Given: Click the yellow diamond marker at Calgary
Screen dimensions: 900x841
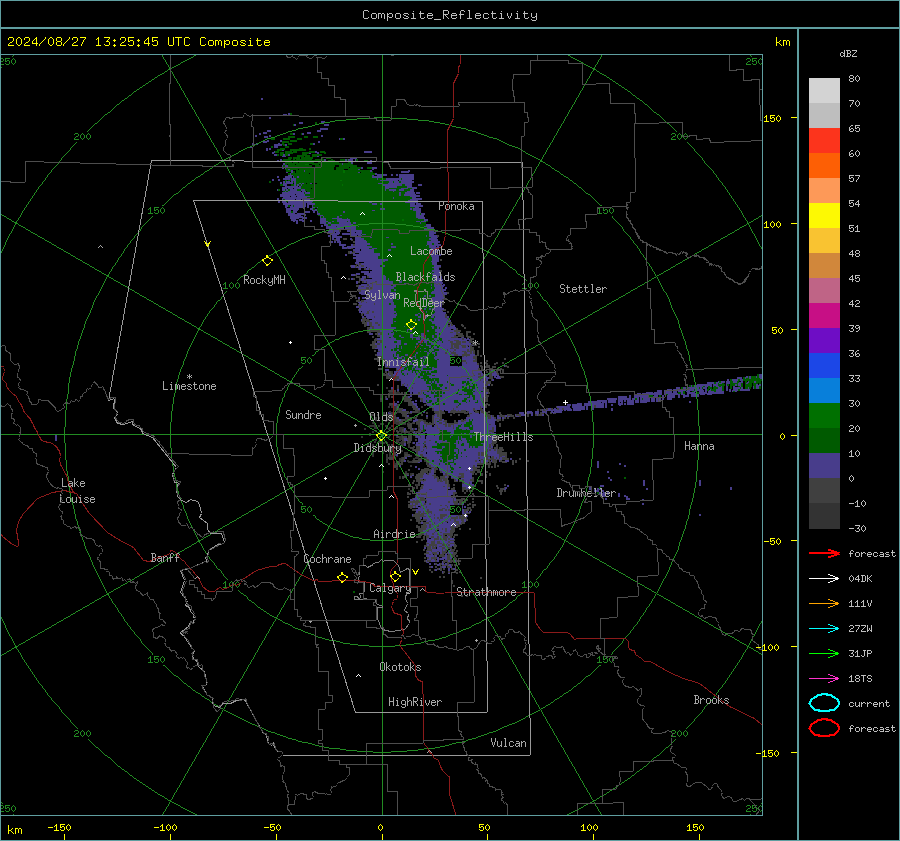Looking at the screenshot, I should coord(395,576).
